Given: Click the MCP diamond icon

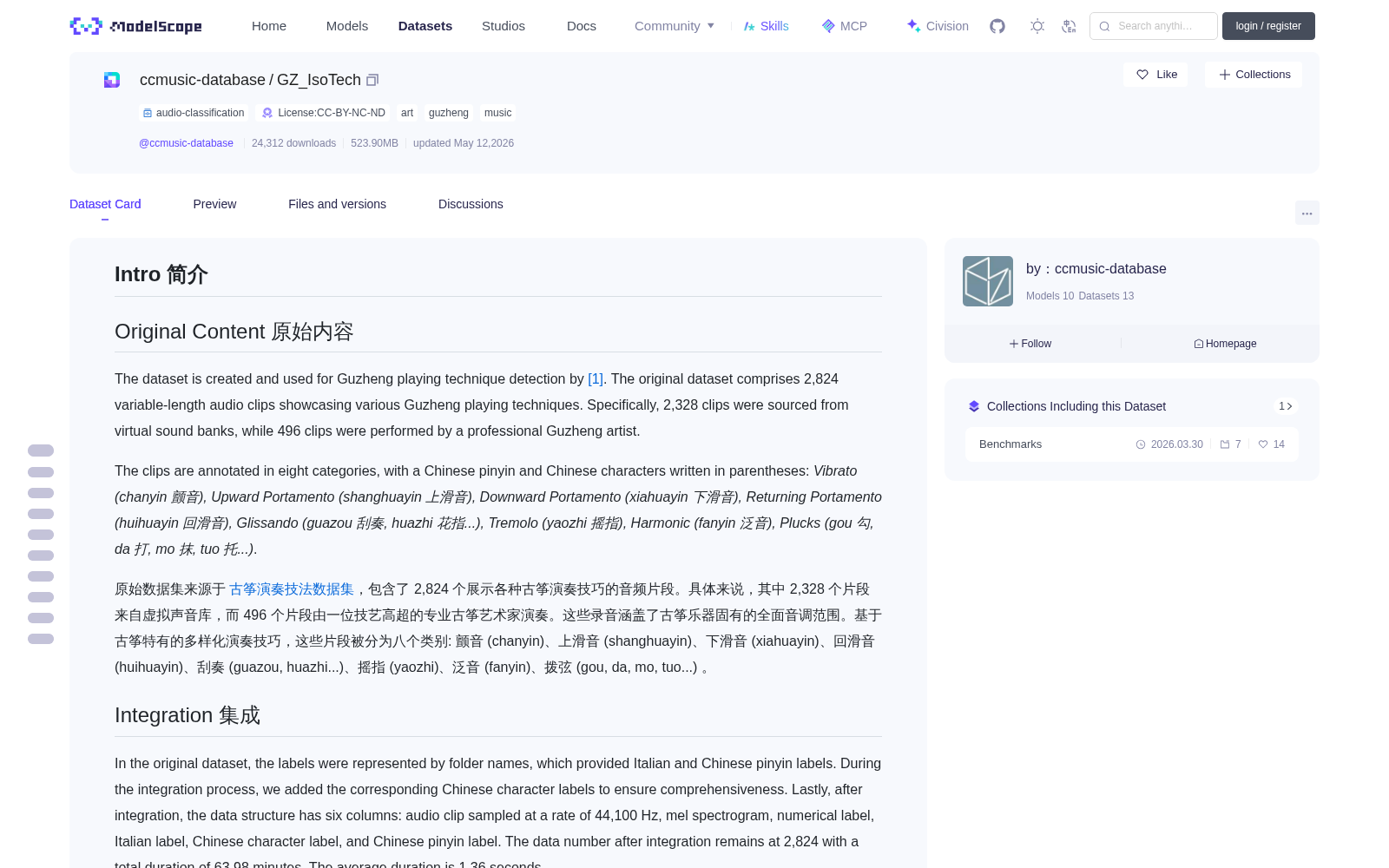Looking at the screenshot, I should [828, 26].
